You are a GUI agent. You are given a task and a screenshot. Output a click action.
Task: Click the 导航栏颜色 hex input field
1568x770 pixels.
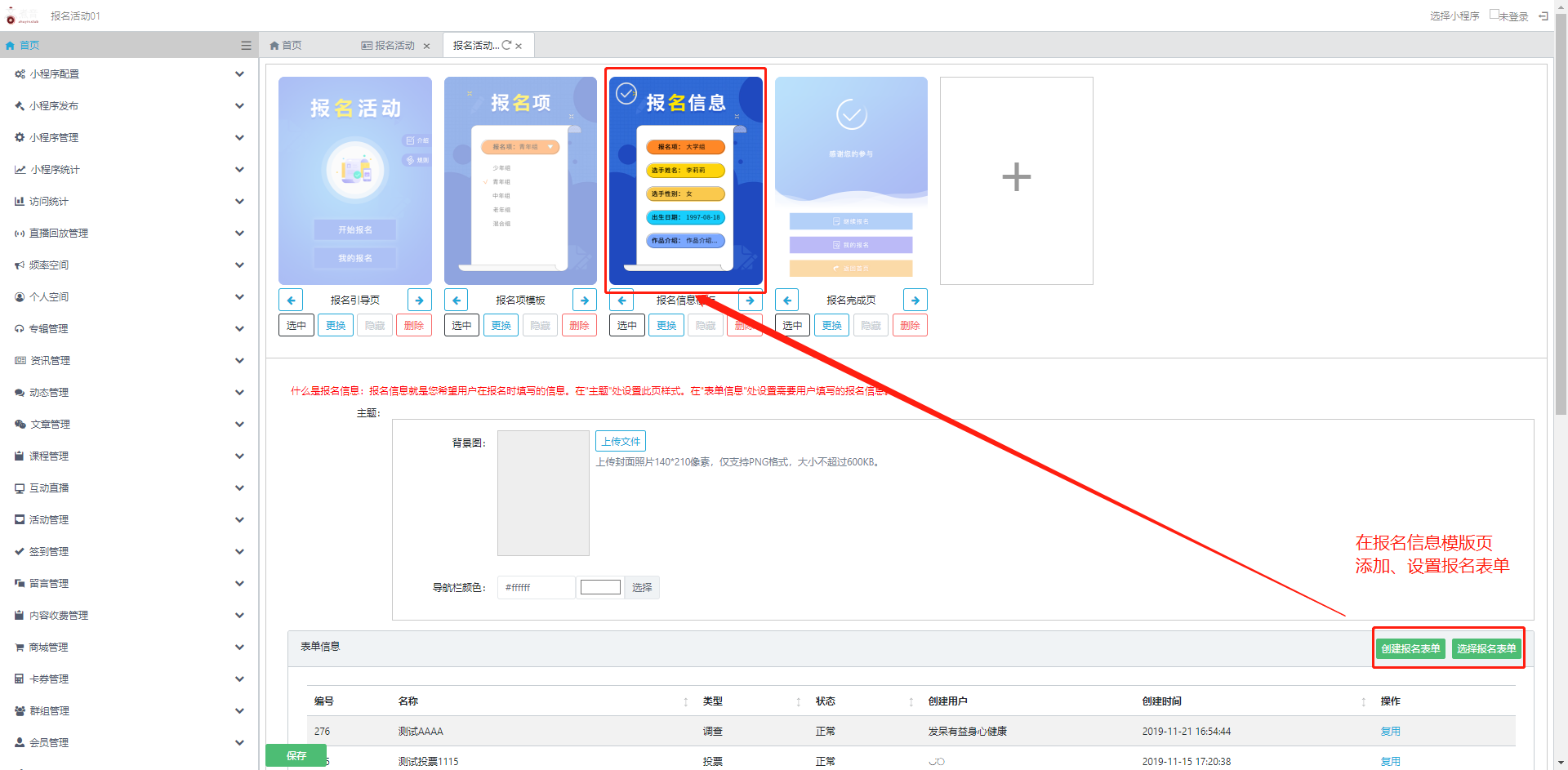[x=535, y=588]
